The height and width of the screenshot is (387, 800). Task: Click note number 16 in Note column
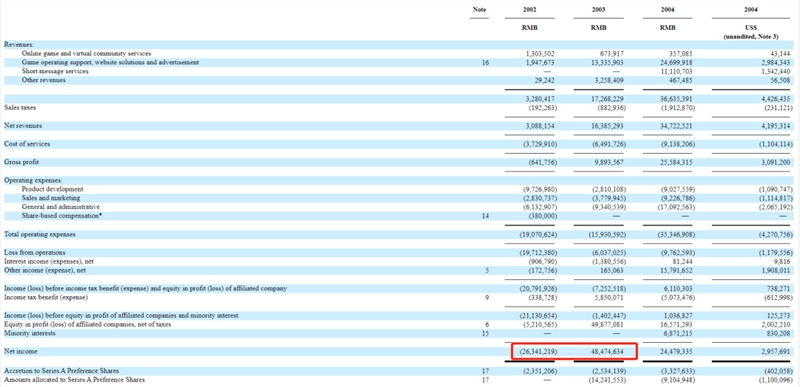485,63
